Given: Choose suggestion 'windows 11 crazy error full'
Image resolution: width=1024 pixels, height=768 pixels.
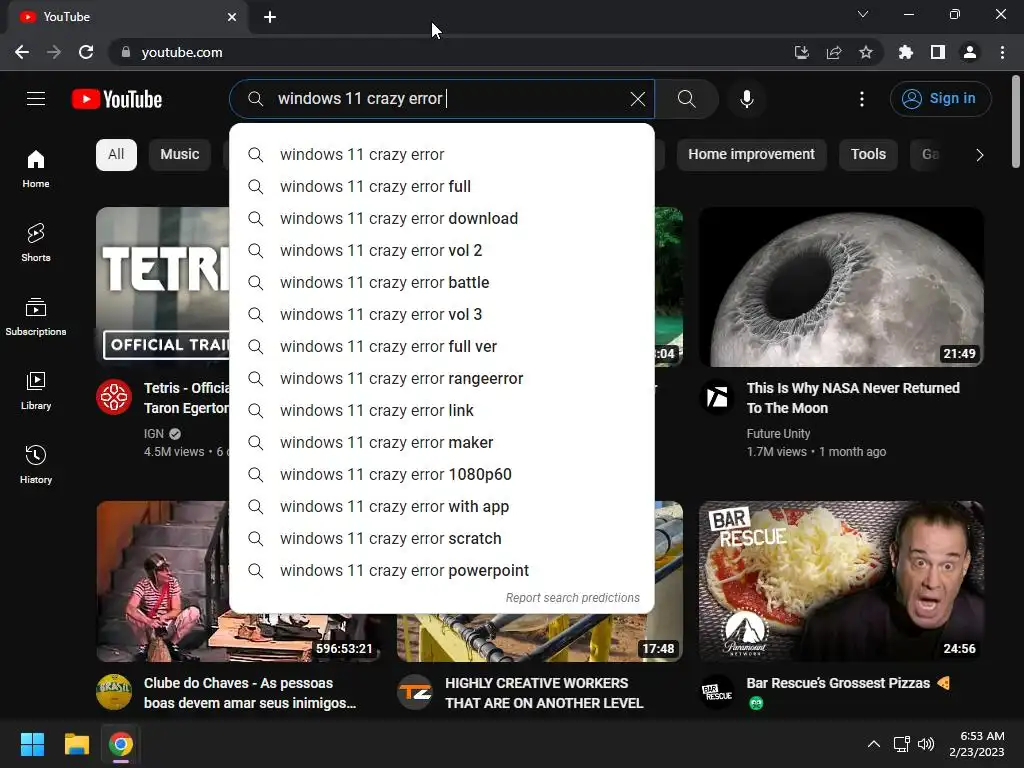Looking at the screenshot, I should (441, 187).
